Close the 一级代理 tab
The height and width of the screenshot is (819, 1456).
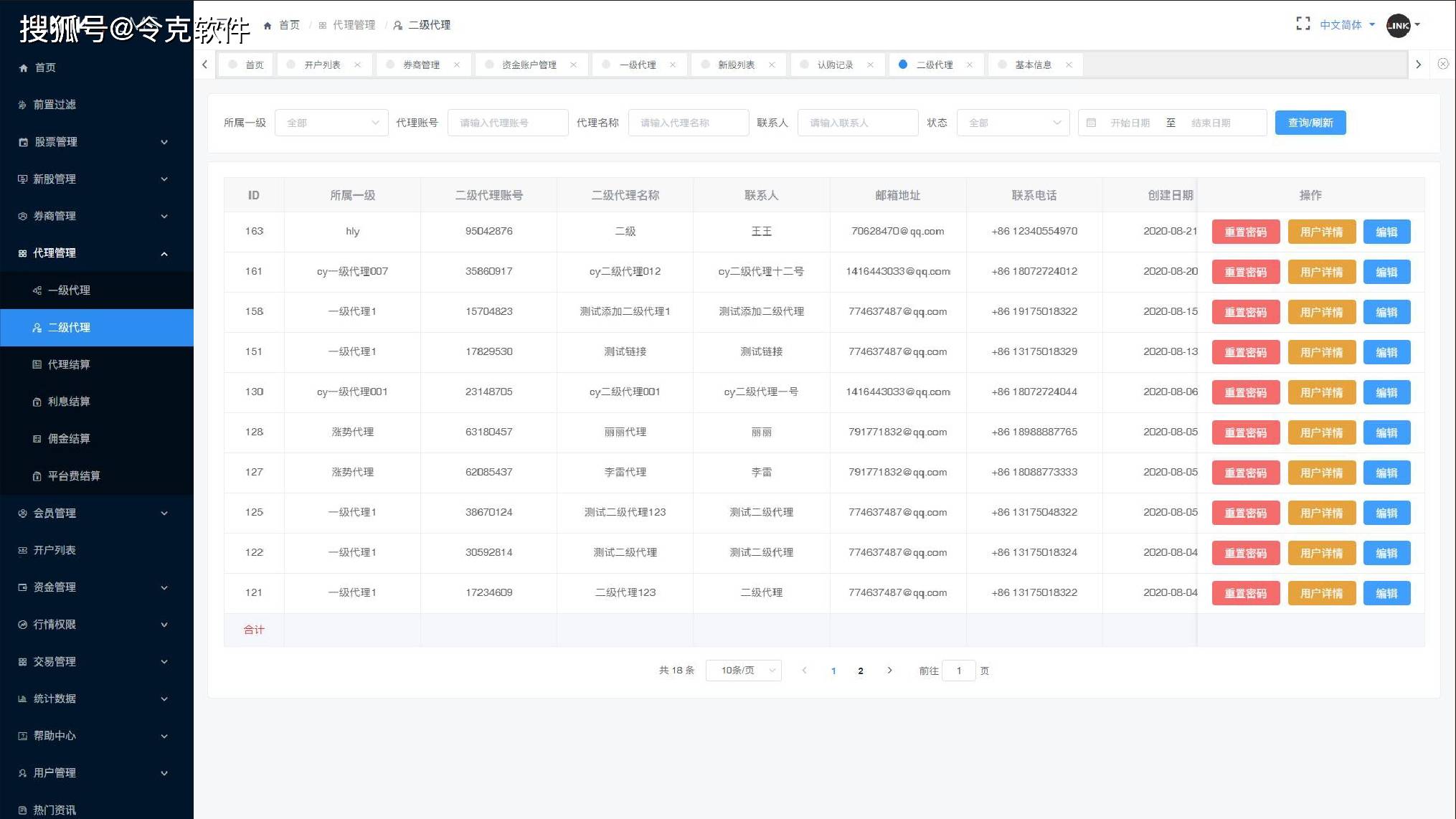click(673, 65)
